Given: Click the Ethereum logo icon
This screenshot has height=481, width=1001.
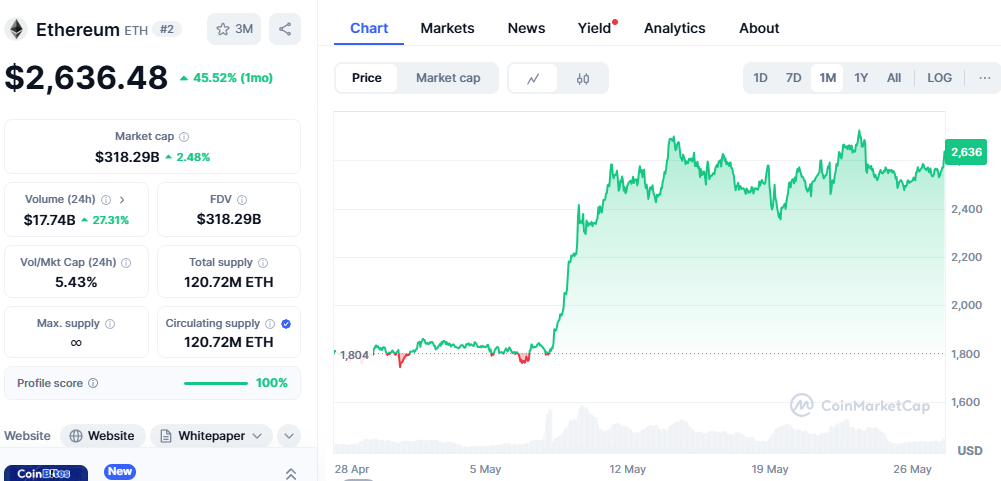Looking at the screenshot, I should 16,29.
